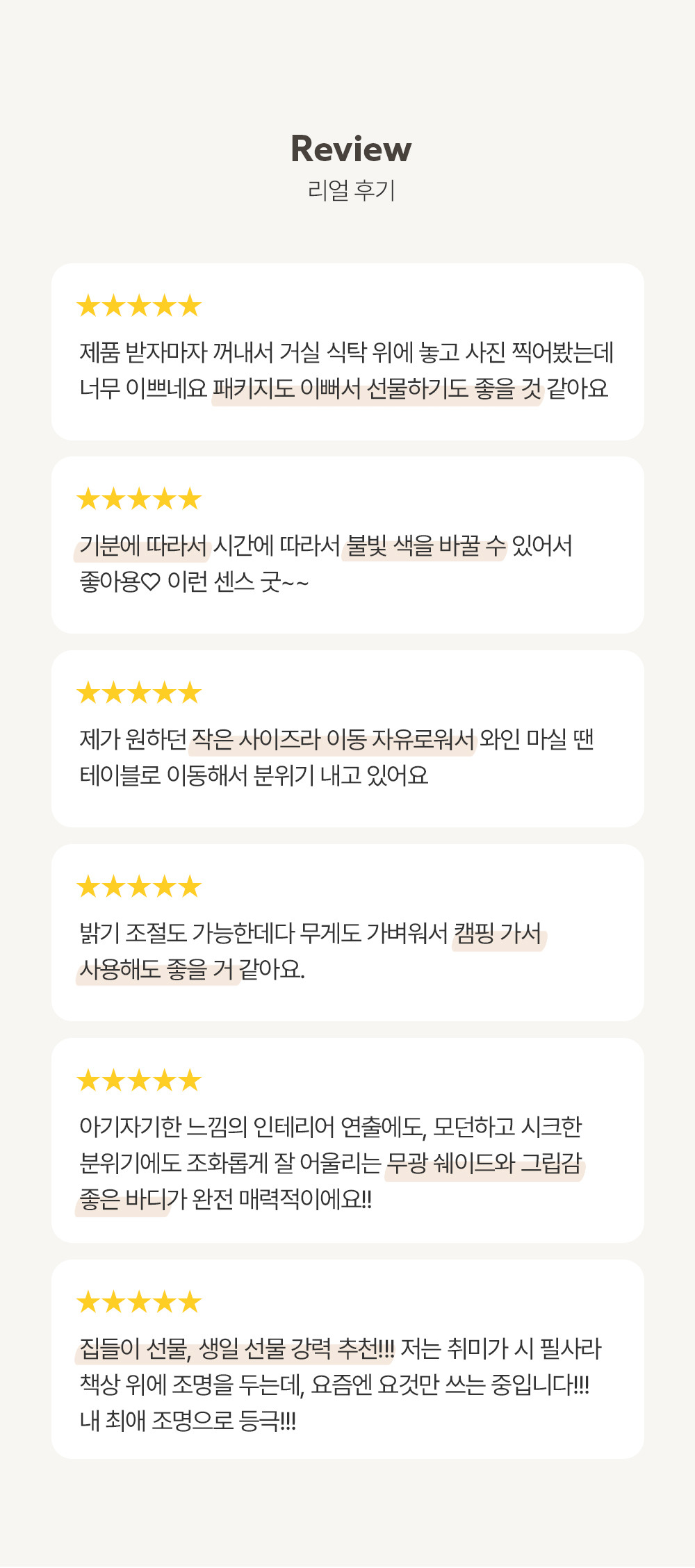
Task: Click the star rating of the first review
Action: [x=139, y=306]
